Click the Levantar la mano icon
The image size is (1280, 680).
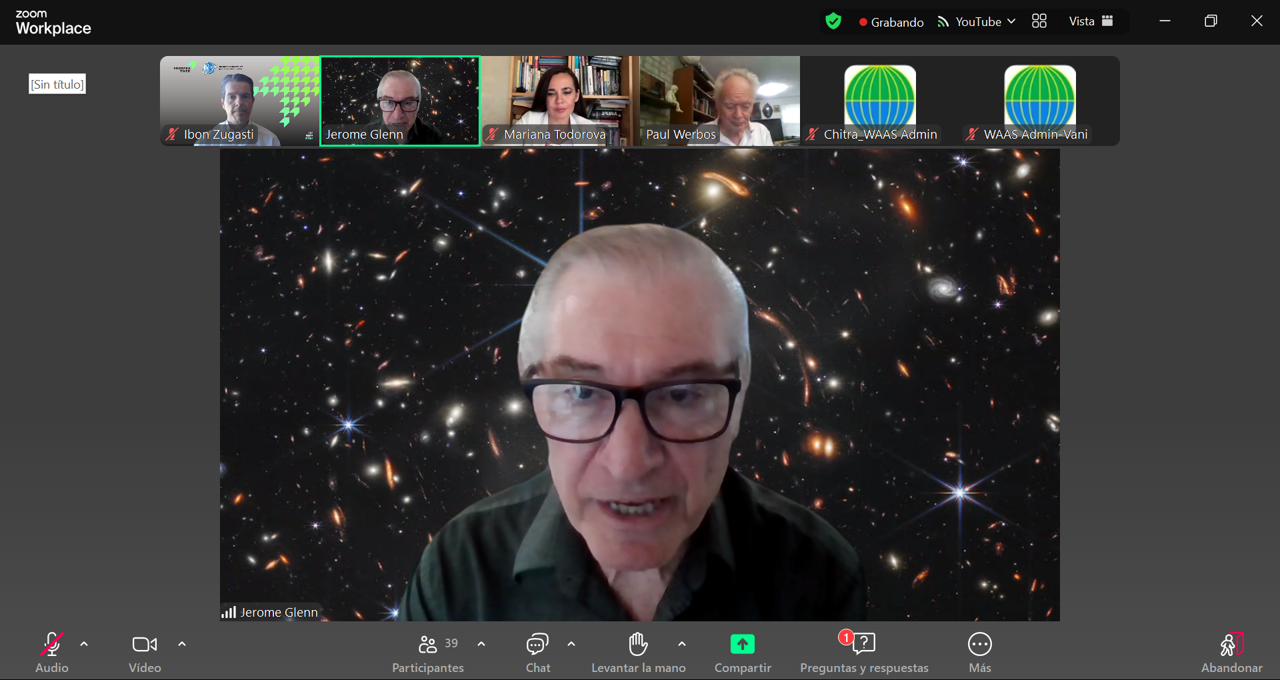(x=638, y=645)
